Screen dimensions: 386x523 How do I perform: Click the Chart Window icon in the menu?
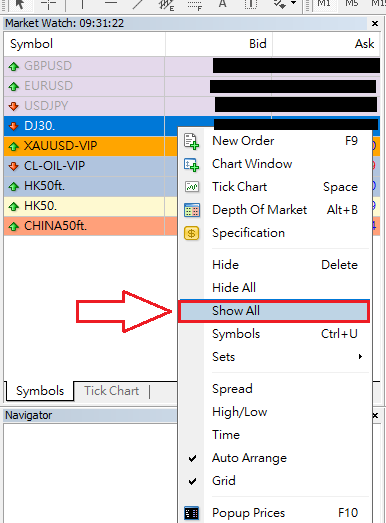point(191,164)
